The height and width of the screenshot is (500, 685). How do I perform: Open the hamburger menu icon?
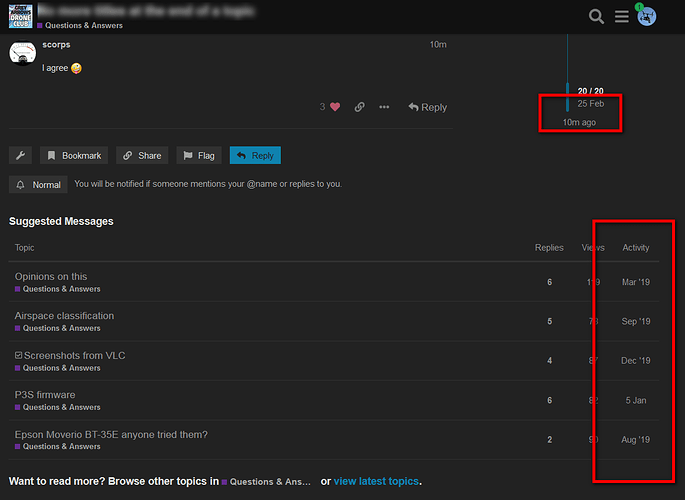[x=622, y=17]
